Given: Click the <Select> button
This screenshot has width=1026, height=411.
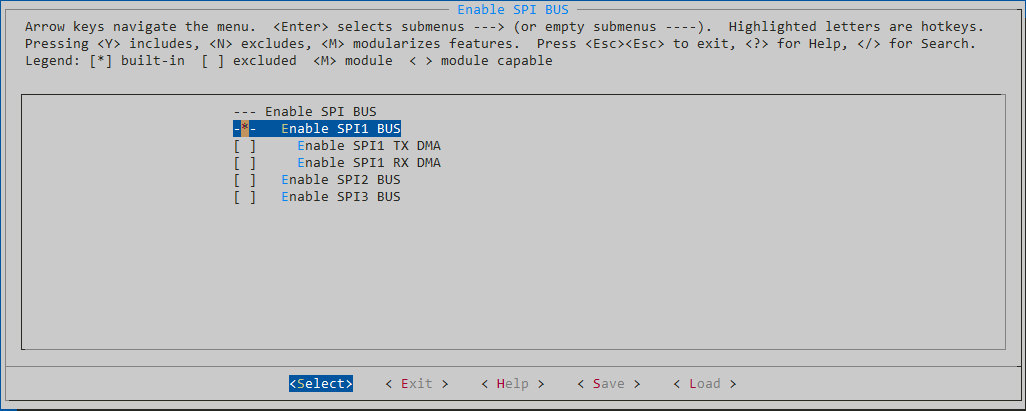Looking at the screenshot, I should (x=321, y=384).
